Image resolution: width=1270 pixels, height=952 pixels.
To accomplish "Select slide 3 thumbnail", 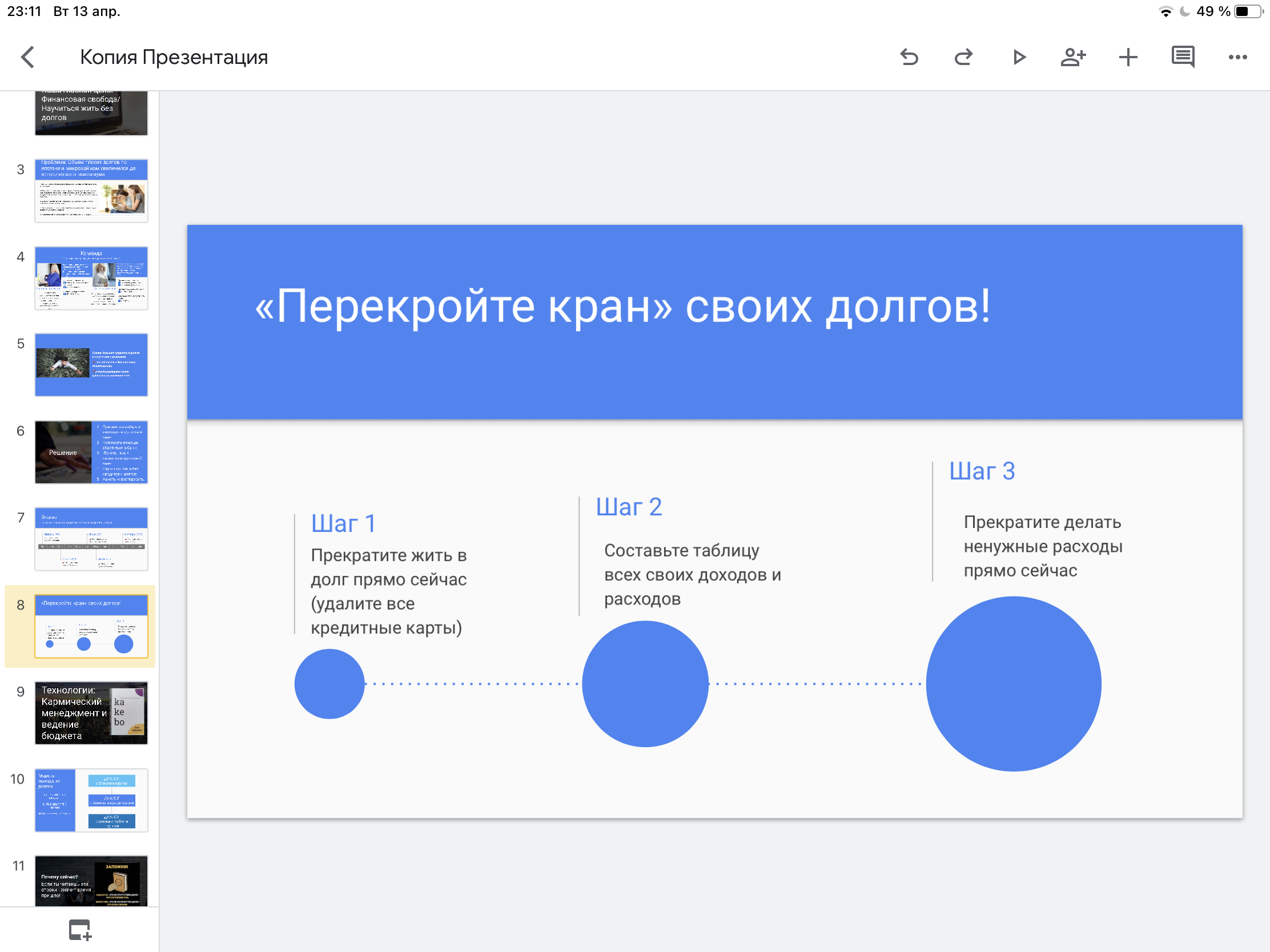I will coord(91,191).
